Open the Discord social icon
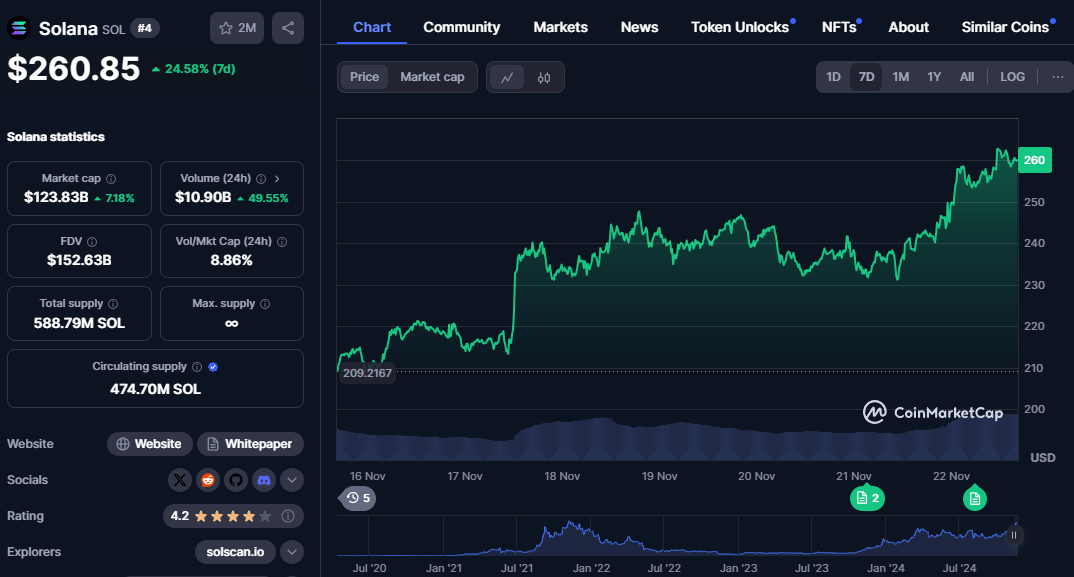The width and height of the screenshot is (1074, 577). [x=264, y=480]
